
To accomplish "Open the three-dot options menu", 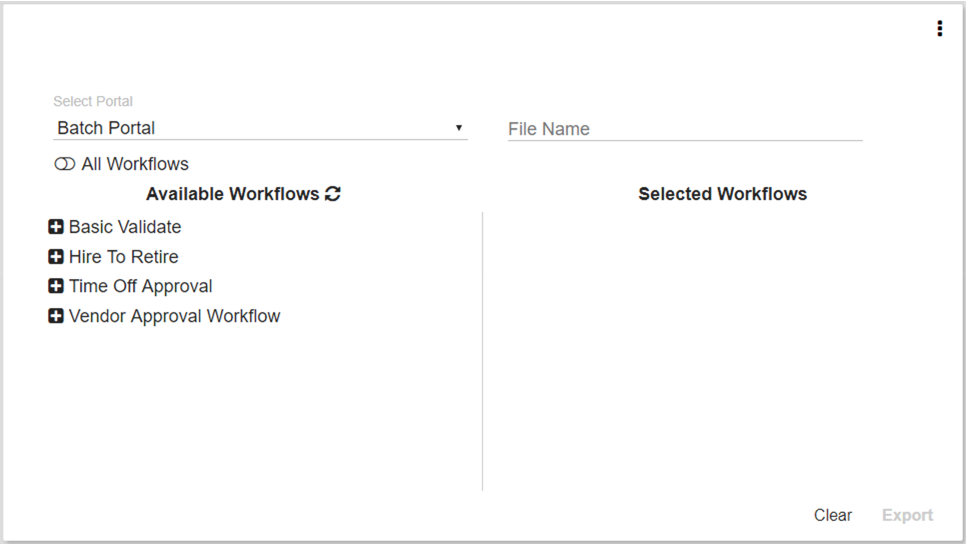I will coord(939,29).
